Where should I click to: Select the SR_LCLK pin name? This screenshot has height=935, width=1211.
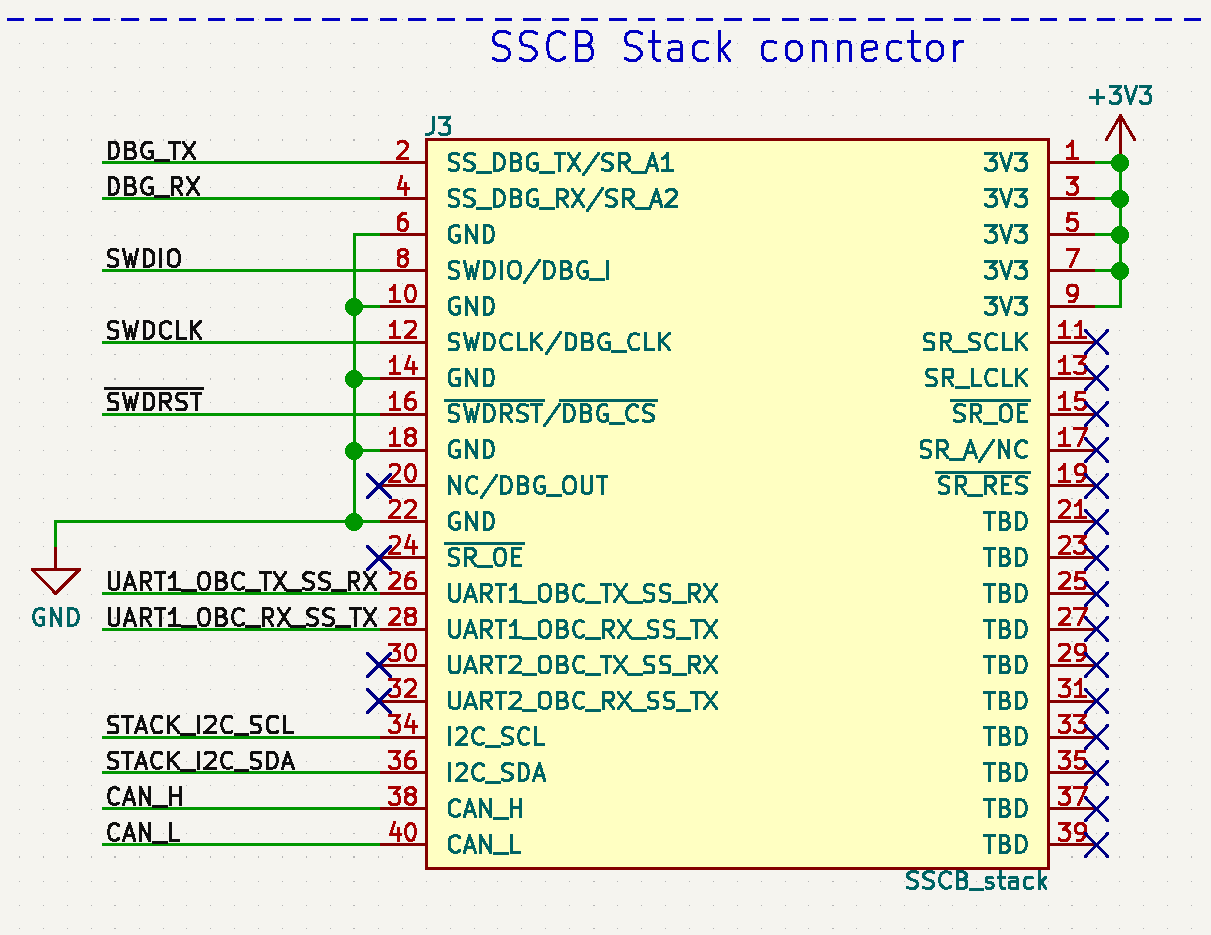tap(976, 378)
